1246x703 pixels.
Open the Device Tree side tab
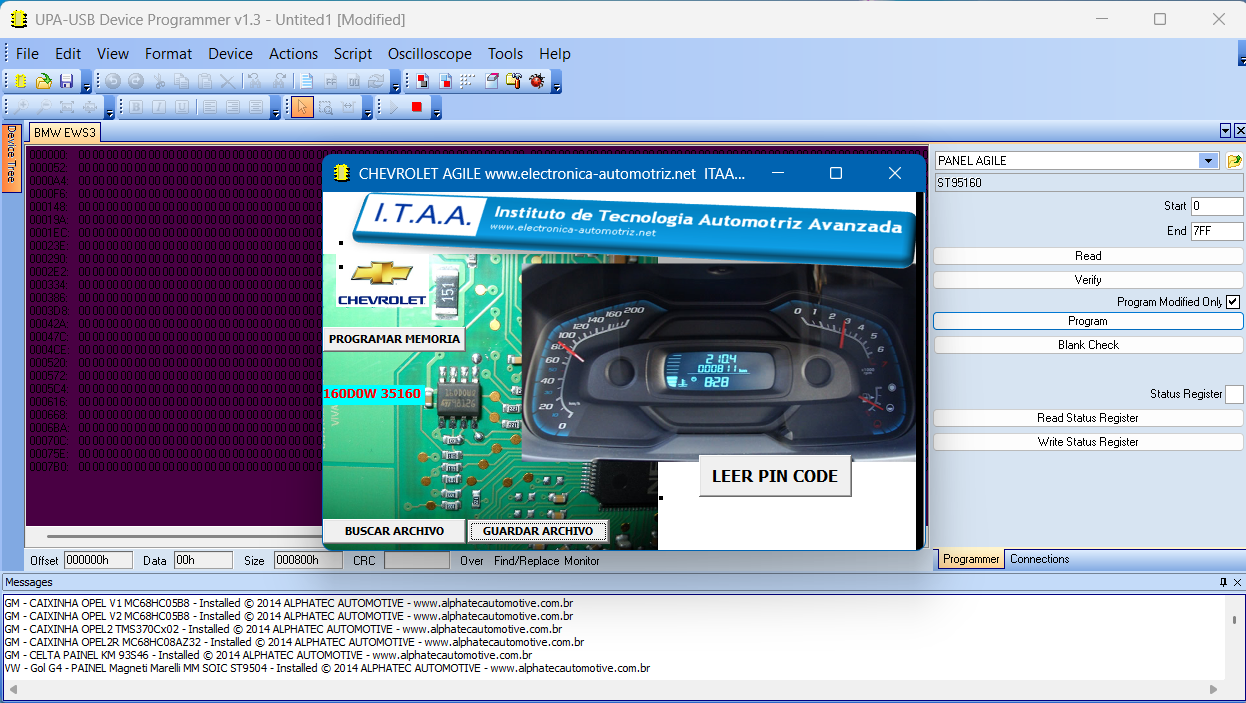11,156
